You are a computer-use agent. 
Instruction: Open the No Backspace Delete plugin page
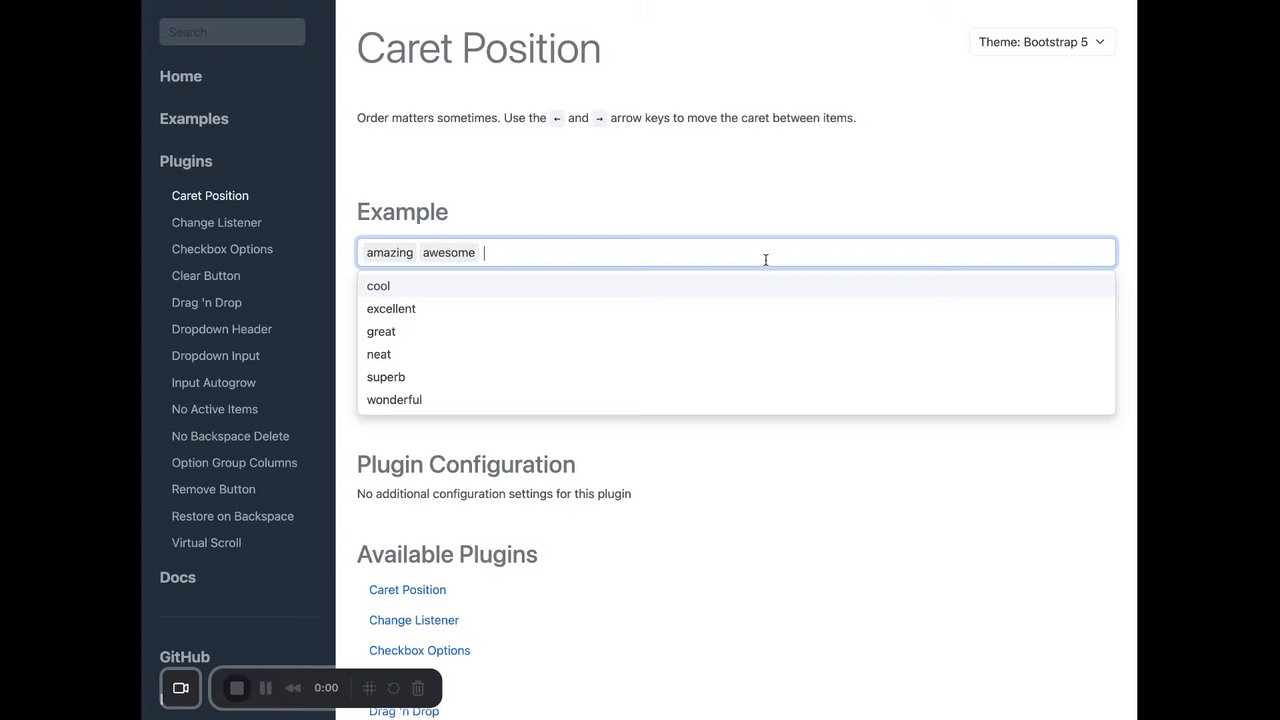click(231, 436)
